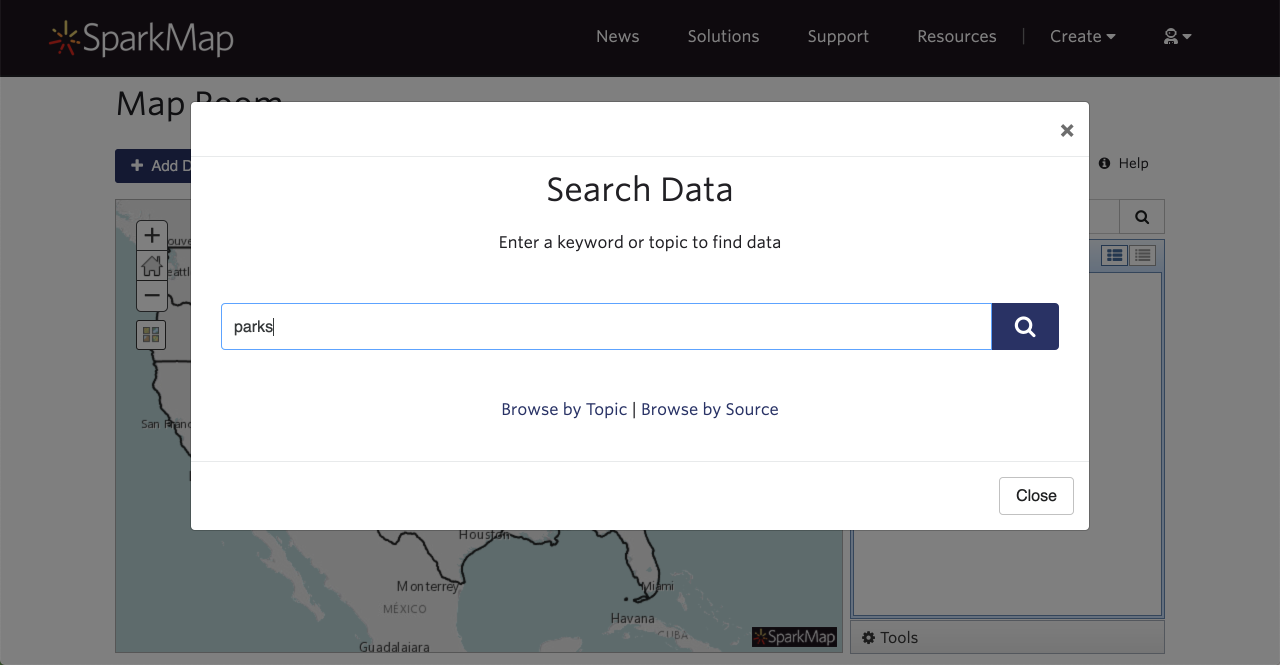Image resolution: width=1280 pixels, height=665 pixels.
Task: Follow the Browse by Topic link
Action: tap(564, 409)
